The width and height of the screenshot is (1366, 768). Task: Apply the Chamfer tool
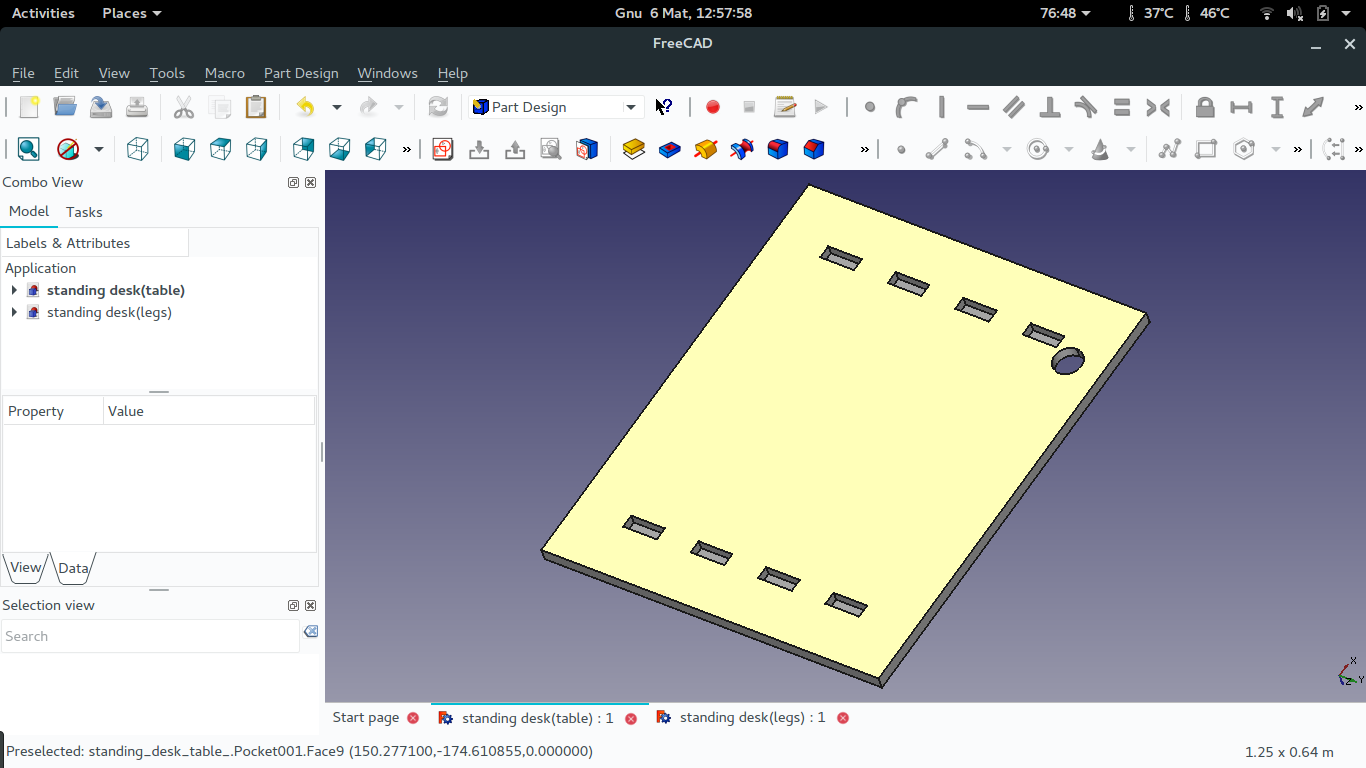(813, 148)
